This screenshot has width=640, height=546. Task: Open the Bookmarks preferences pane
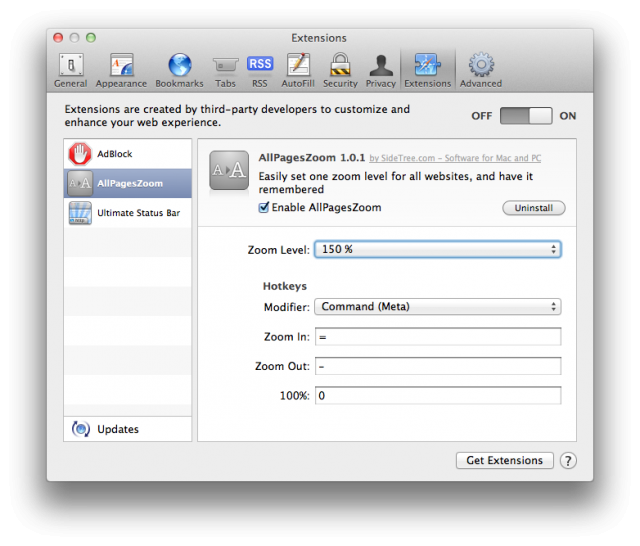(179, 70)
